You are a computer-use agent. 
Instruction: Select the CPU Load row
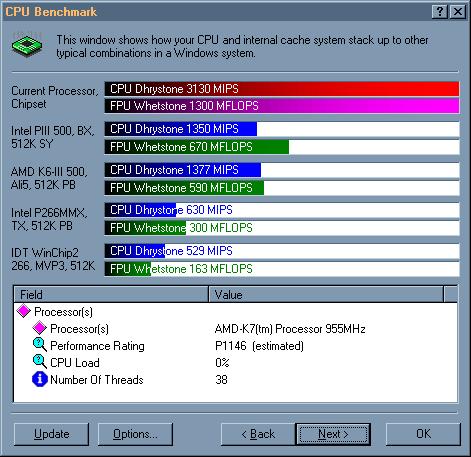pos(235,363)
